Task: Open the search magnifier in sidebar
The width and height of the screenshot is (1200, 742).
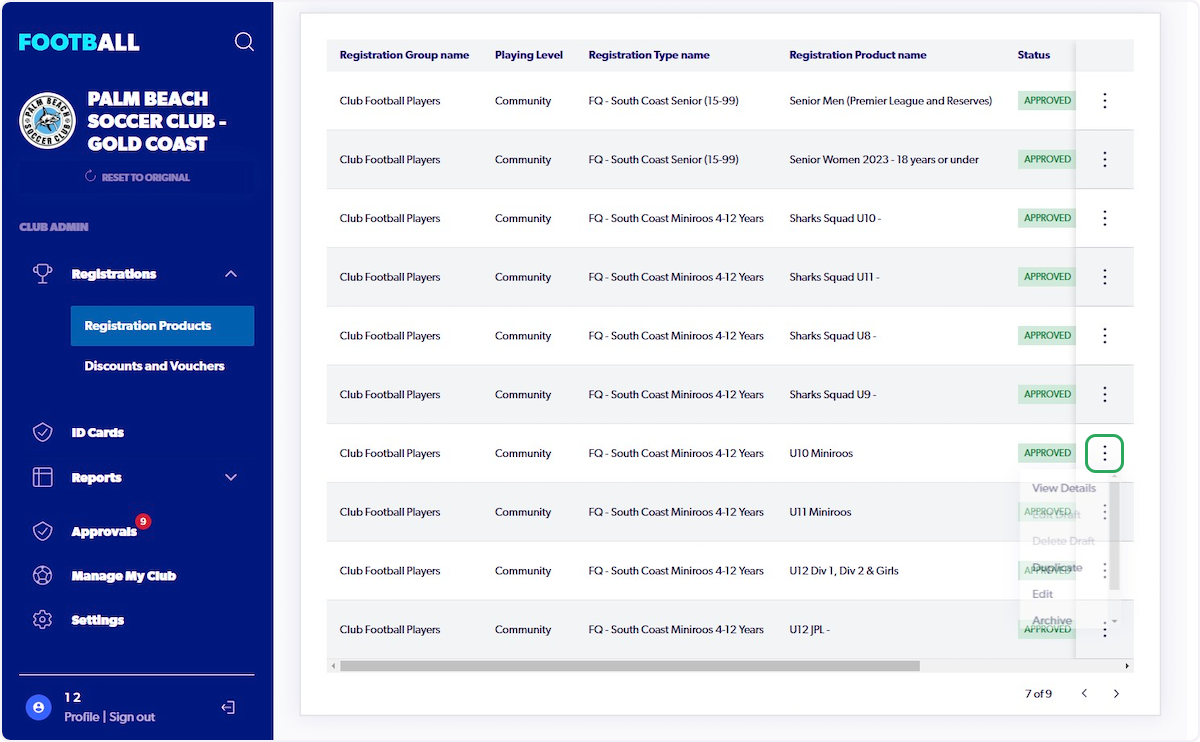Action: point(244,42)
